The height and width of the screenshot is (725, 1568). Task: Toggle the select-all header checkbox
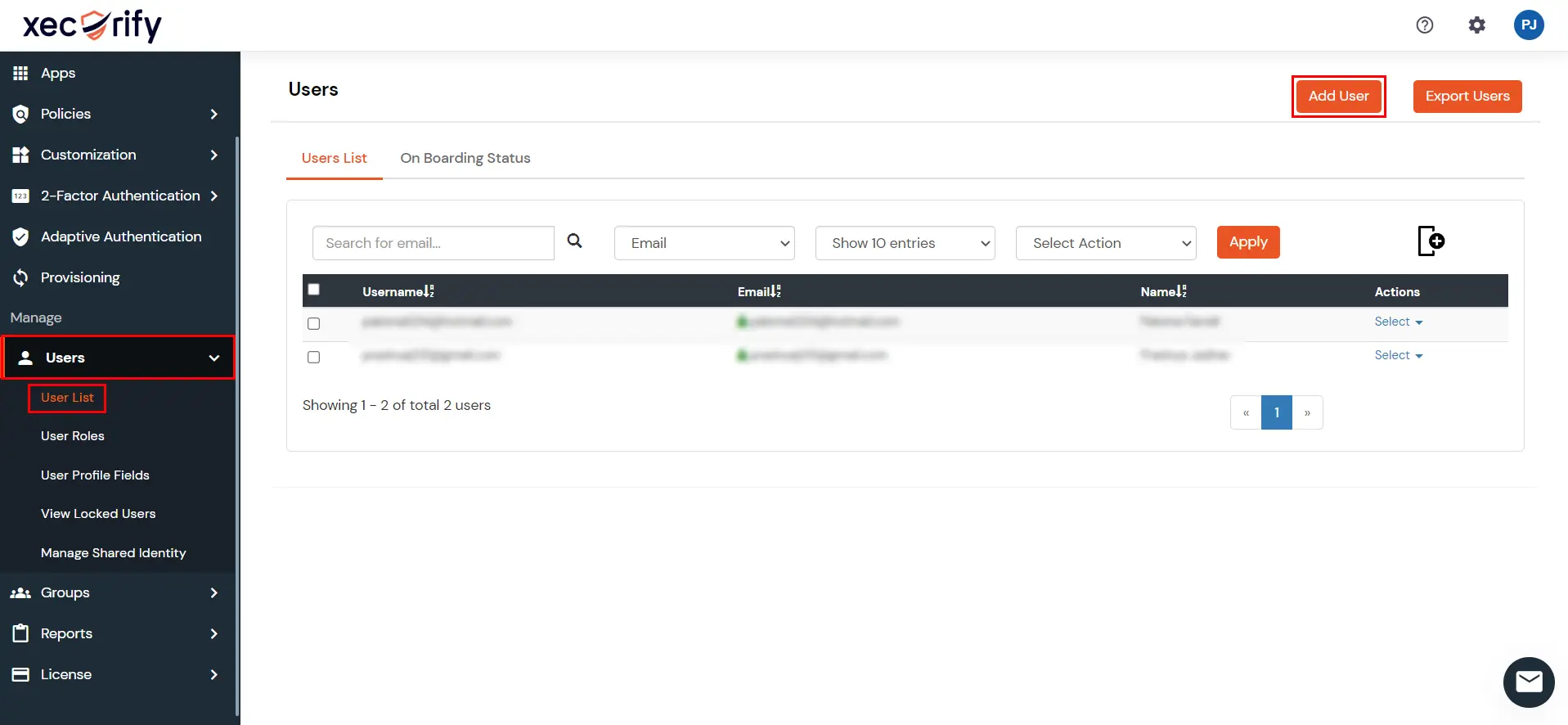click(x=313, y=289)
